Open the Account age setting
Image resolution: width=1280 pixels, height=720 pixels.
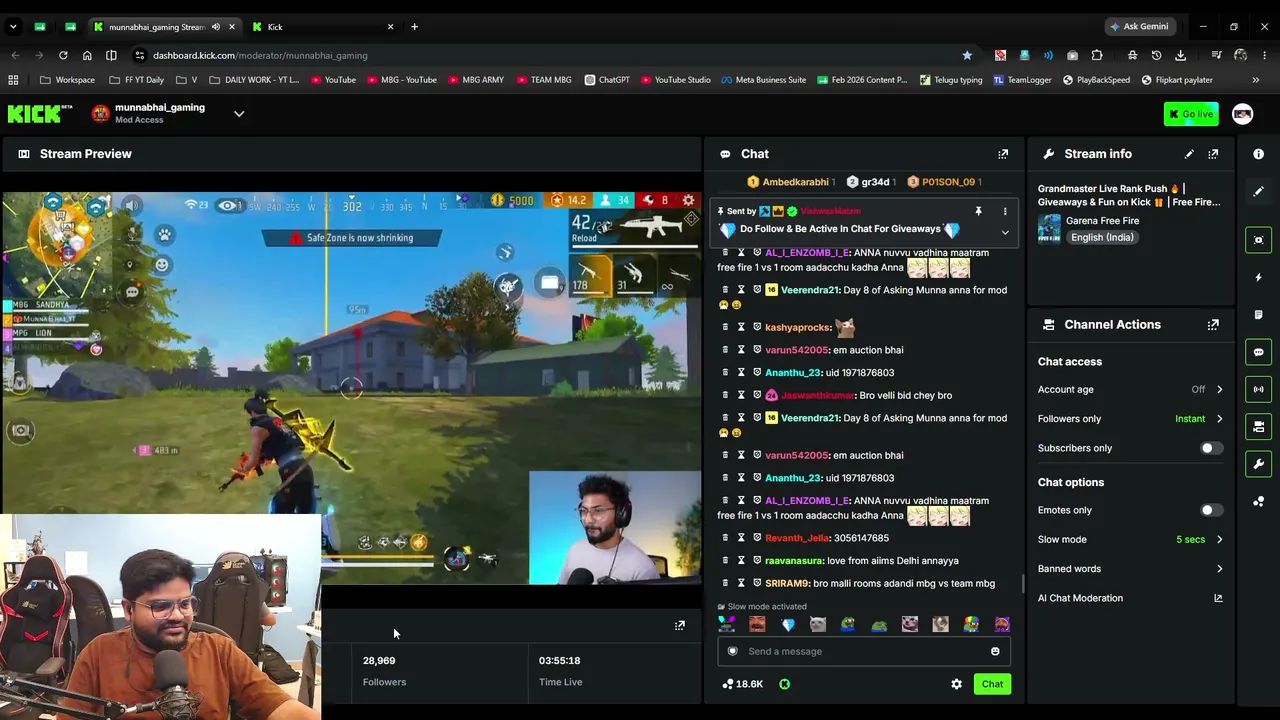[x=1130, y=390]
